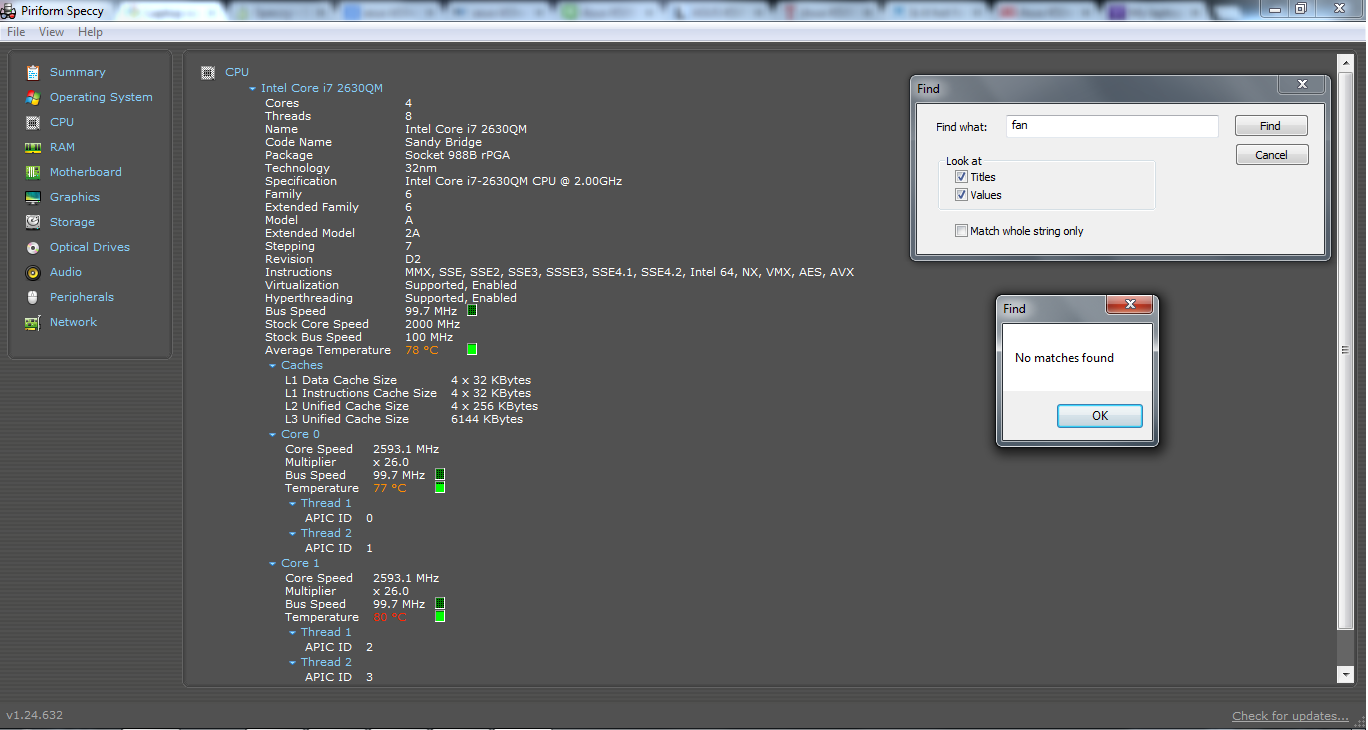Uncheck the Values checkbox
Viewport: 1368px width, 730px height.
961,195
